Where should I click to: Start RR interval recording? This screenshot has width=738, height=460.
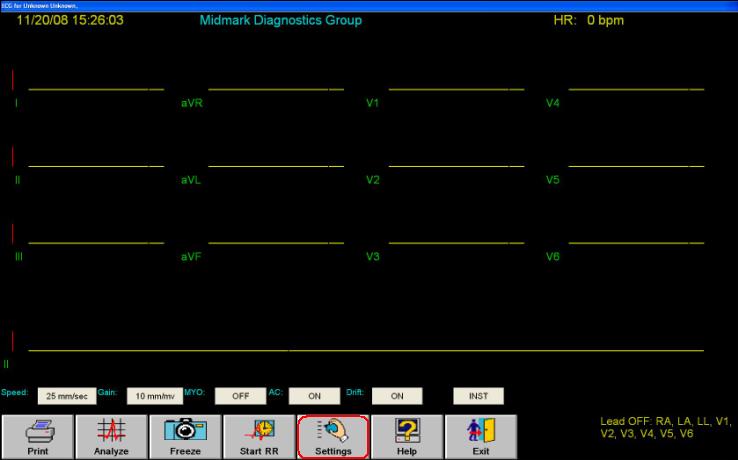click(x=259, y=437)
